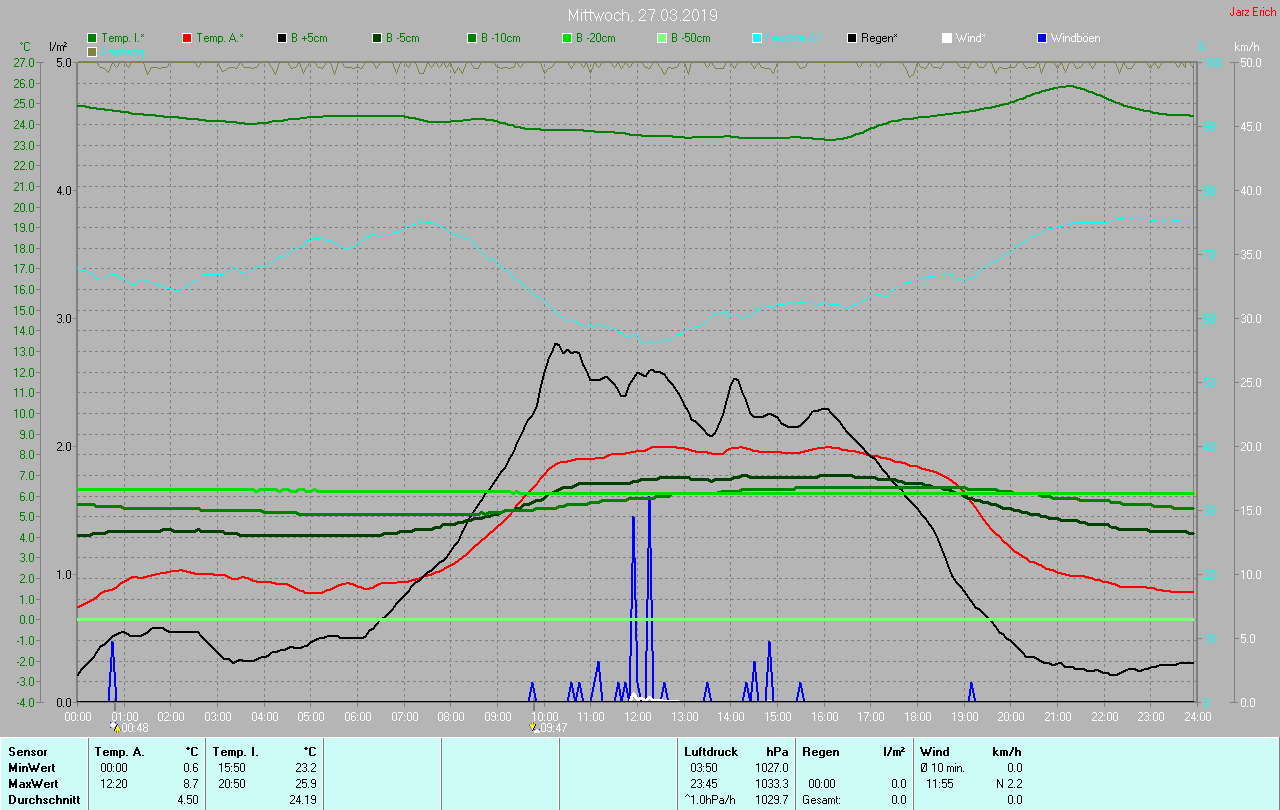The image size is (1280, 810).
Task: Click the B -10cm legend square
Action: pos(472,38)
